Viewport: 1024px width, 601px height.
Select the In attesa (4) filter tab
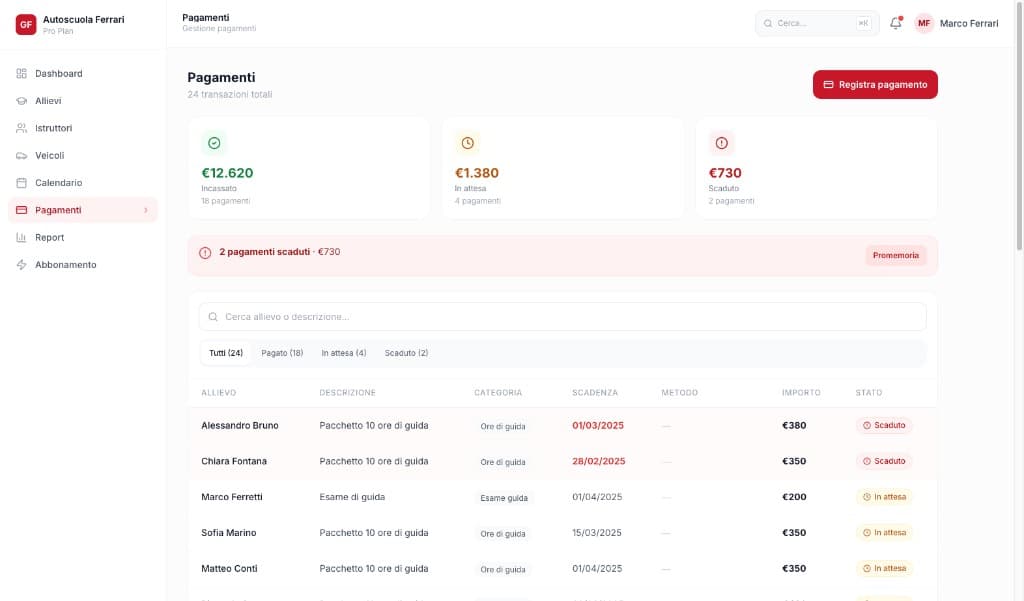[344, 352]
